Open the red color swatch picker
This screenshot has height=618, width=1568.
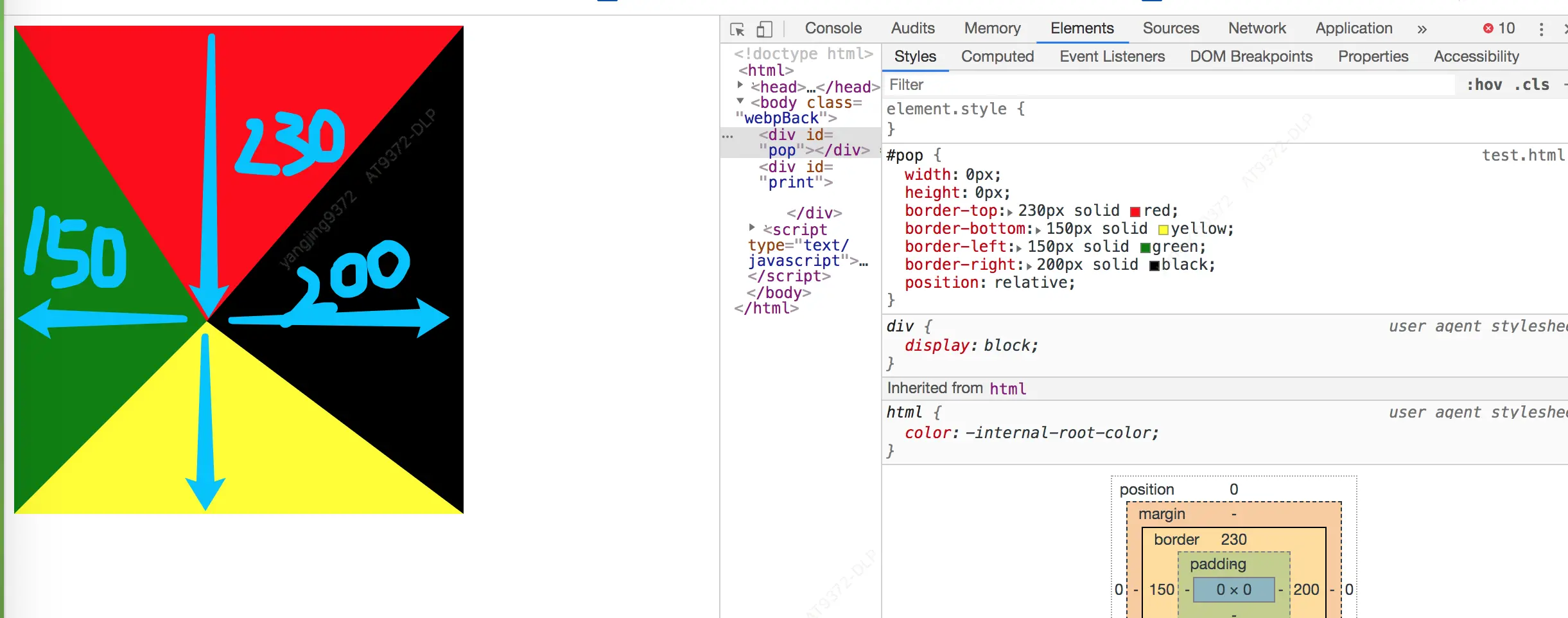coord(1135,212)
